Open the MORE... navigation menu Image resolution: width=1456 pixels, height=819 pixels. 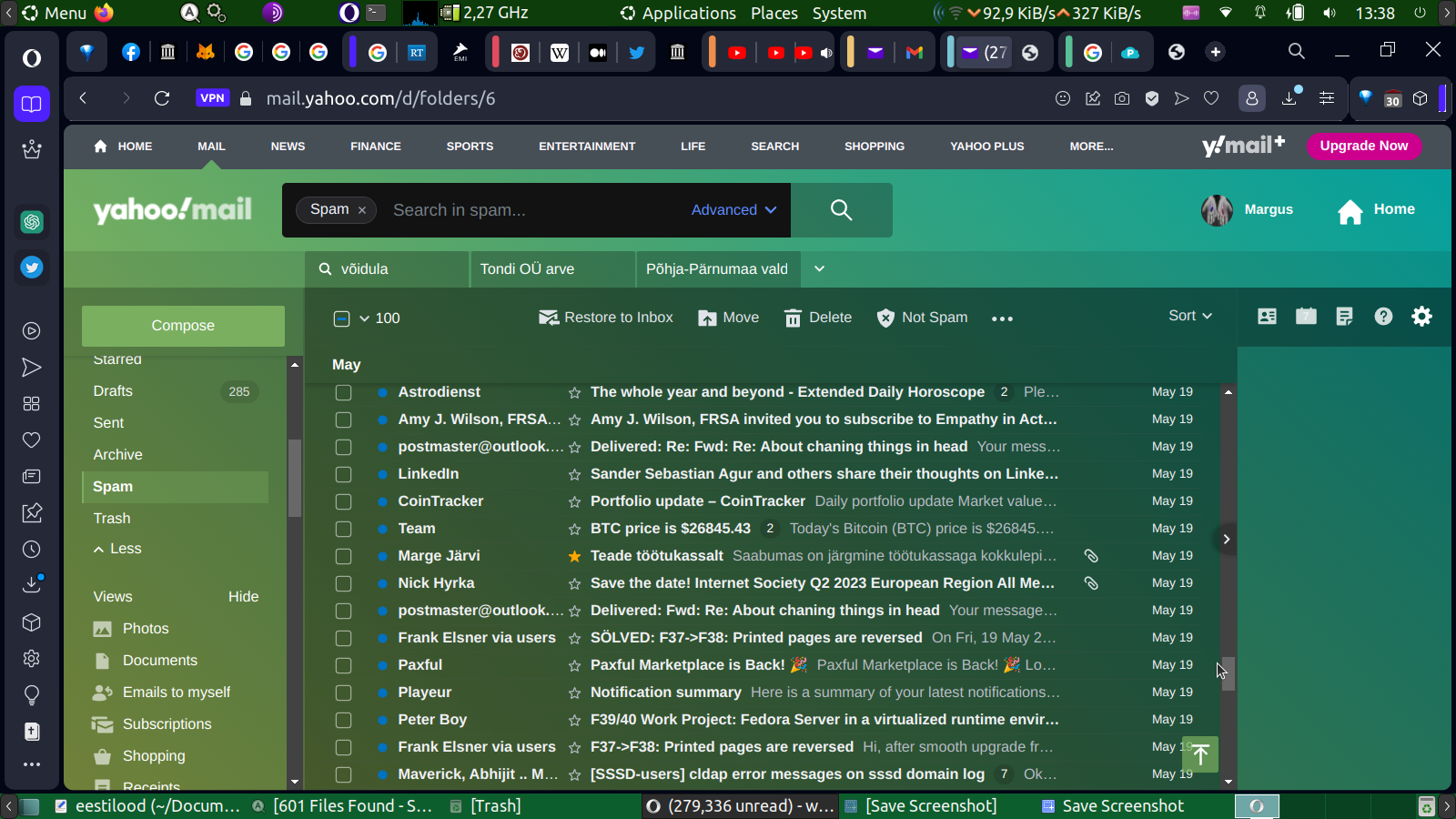[x=1091, y=147]
